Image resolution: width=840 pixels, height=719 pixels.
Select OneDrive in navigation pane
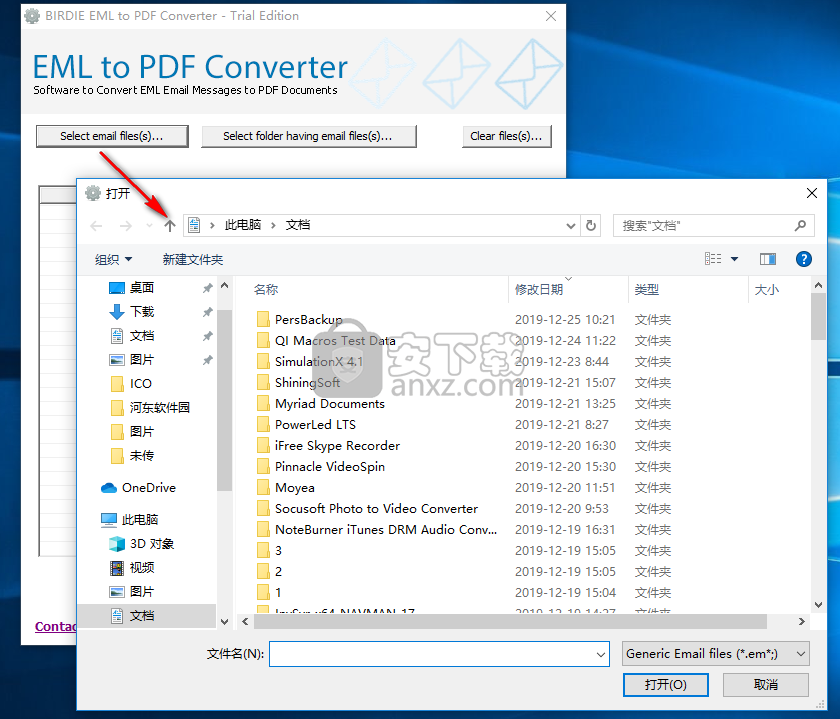[149, 488]
